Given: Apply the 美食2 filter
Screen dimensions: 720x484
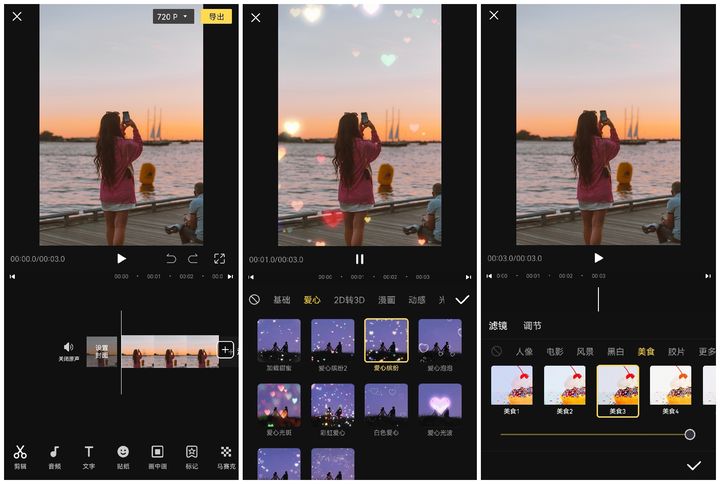Looking at the screenshot, I should [x=565, y=390].
